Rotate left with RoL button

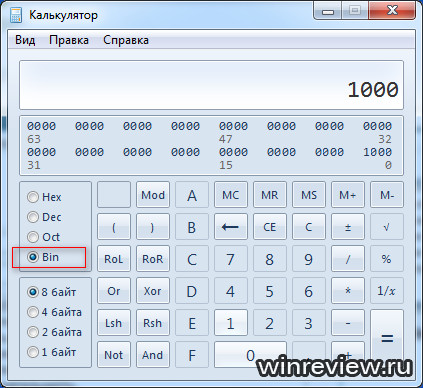(114, 259)
